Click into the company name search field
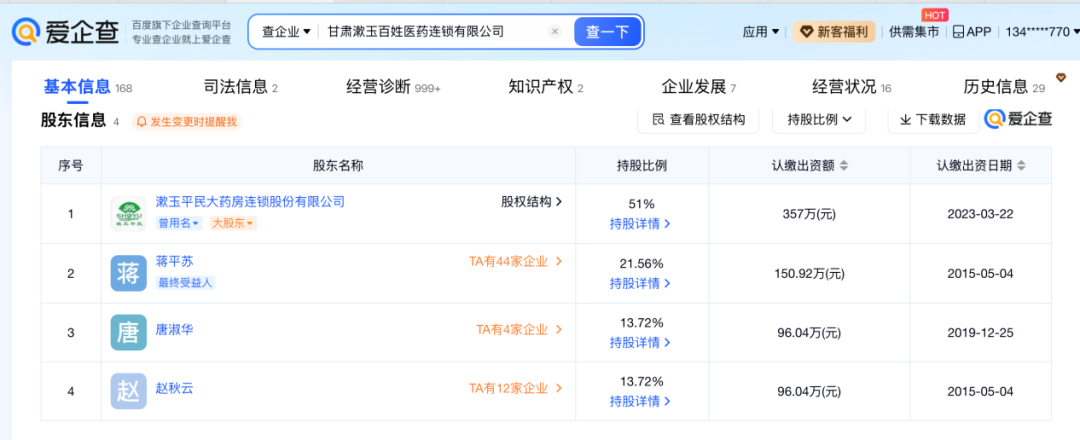 click(434, 32)
